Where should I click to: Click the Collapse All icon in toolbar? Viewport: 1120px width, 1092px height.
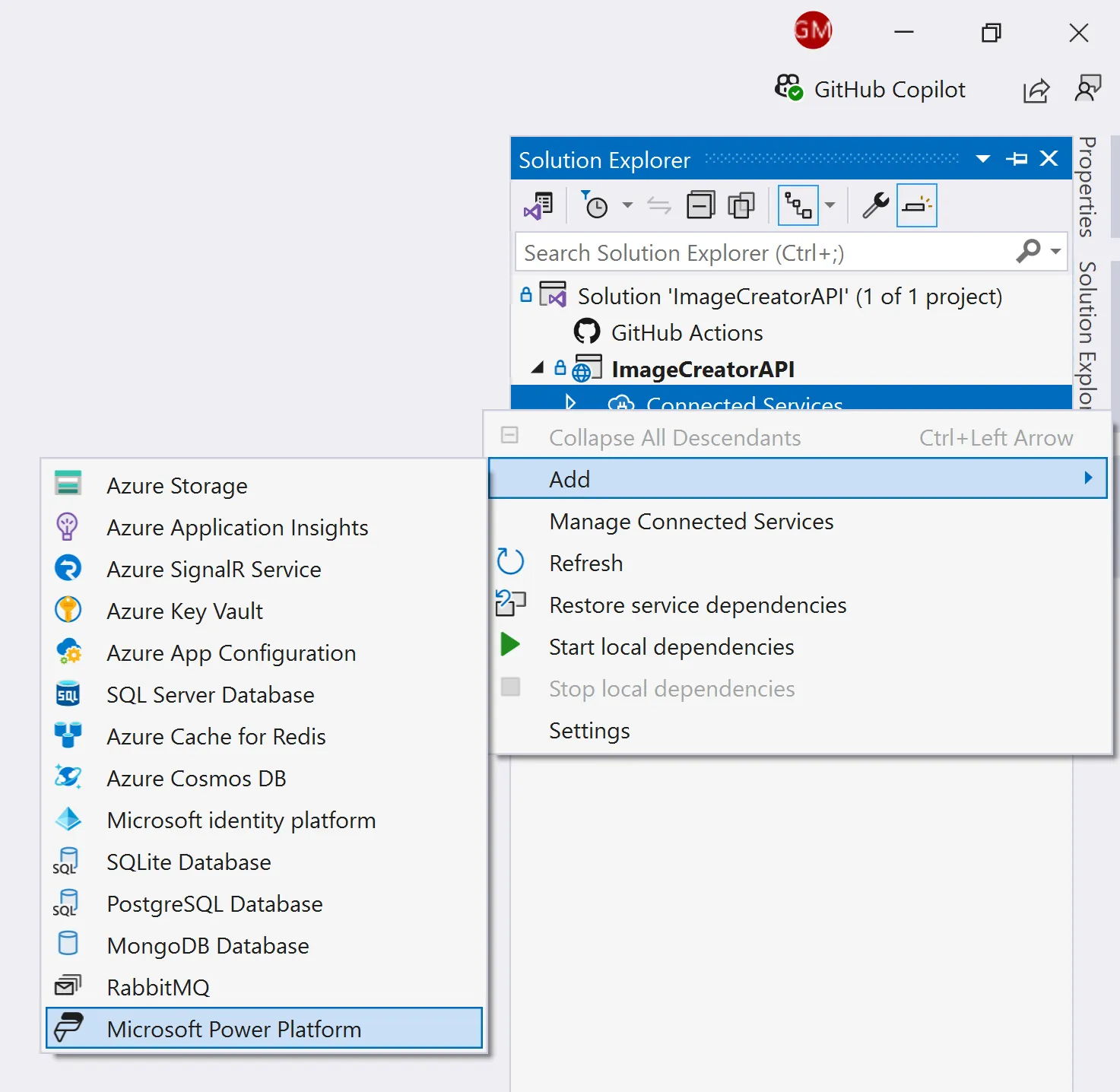point(700,205)
